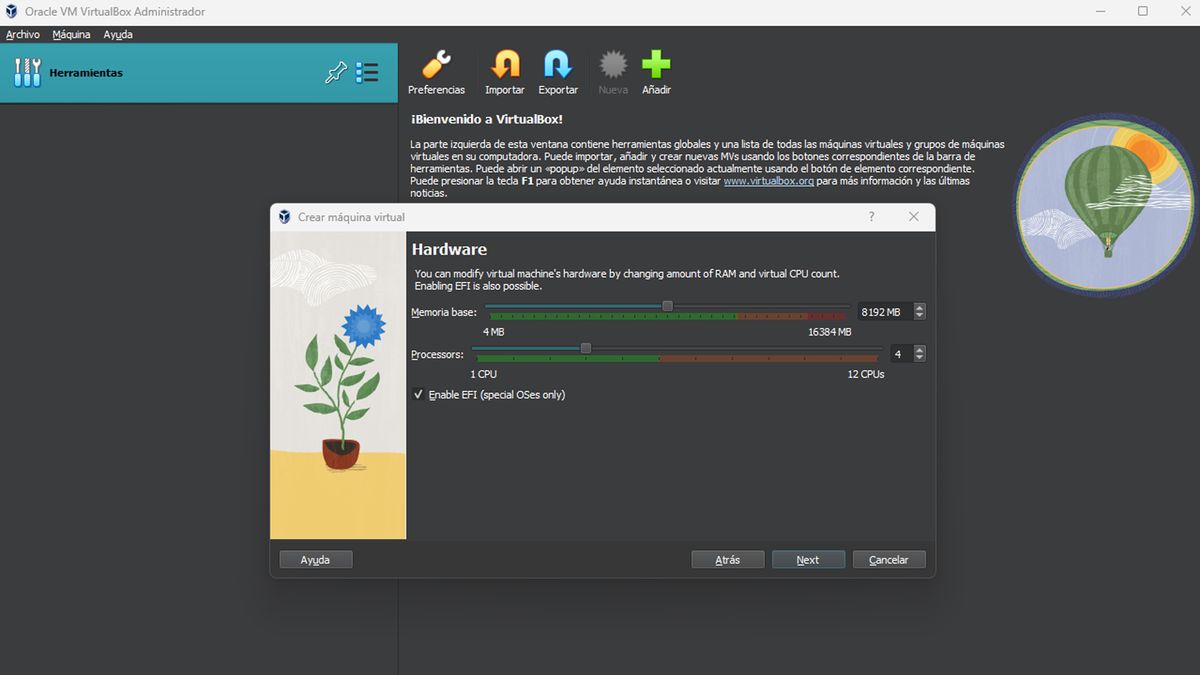Disable the Enable EFI checkbox
This screenshot has height=675, width=1200.
point(418,395)
